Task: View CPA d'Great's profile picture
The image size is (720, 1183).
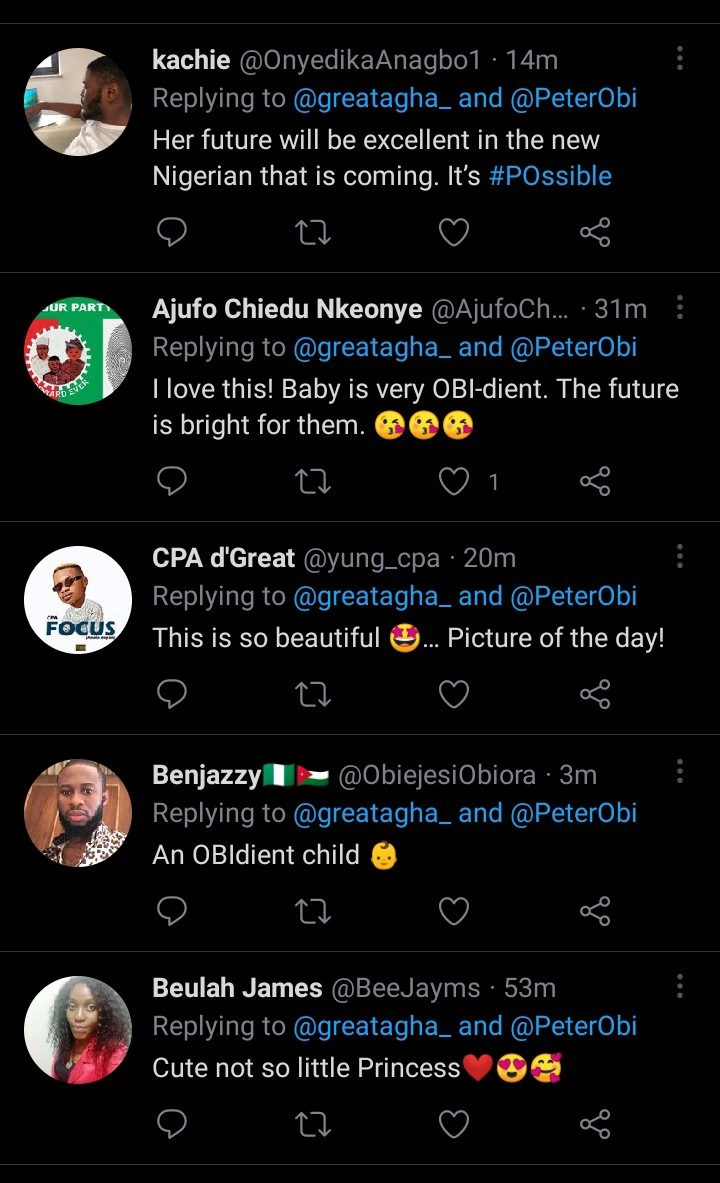Action: coord(78,600)
